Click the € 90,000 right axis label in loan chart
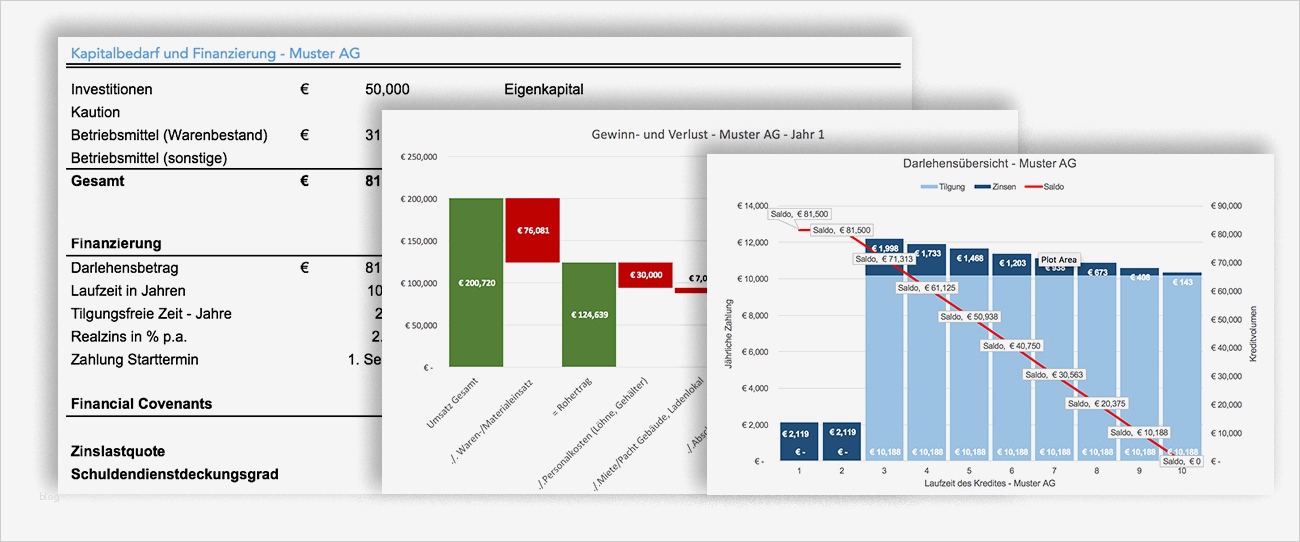Viewport: 1300px width, 542px height. [x=1226, y=205]
